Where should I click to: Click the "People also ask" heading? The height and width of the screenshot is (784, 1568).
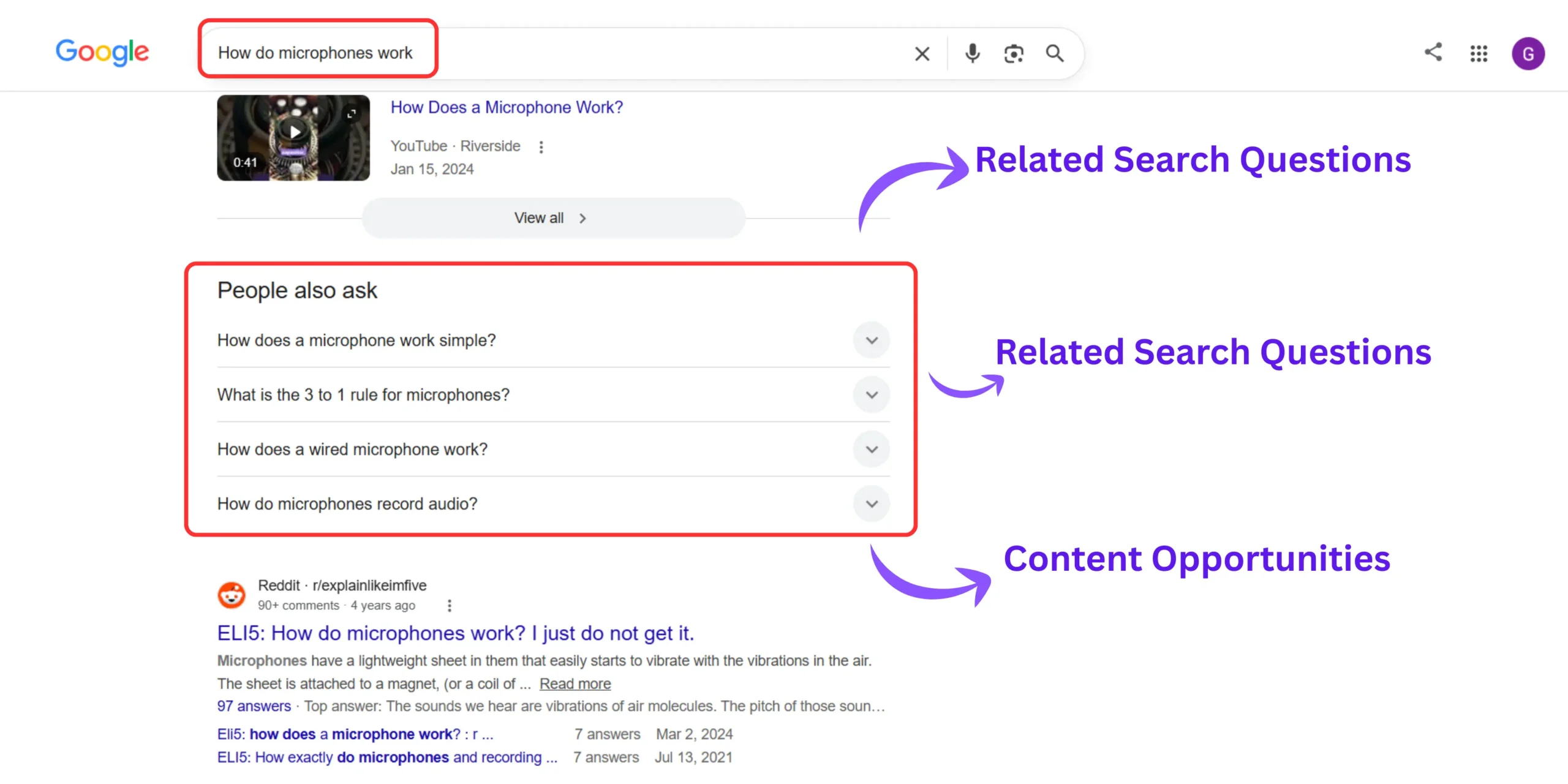[297, 290]
